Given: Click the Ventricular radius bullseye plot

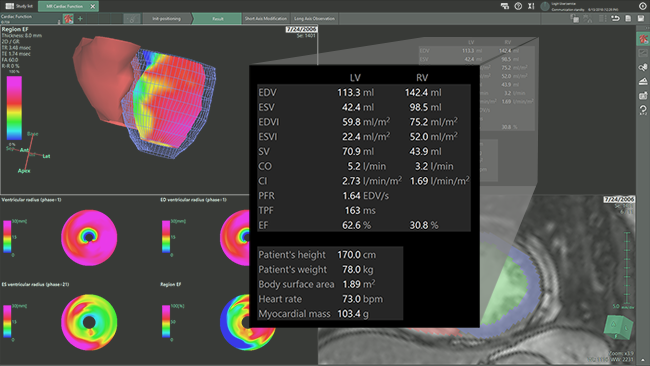Looking at the screenshot, I should 89,237.
